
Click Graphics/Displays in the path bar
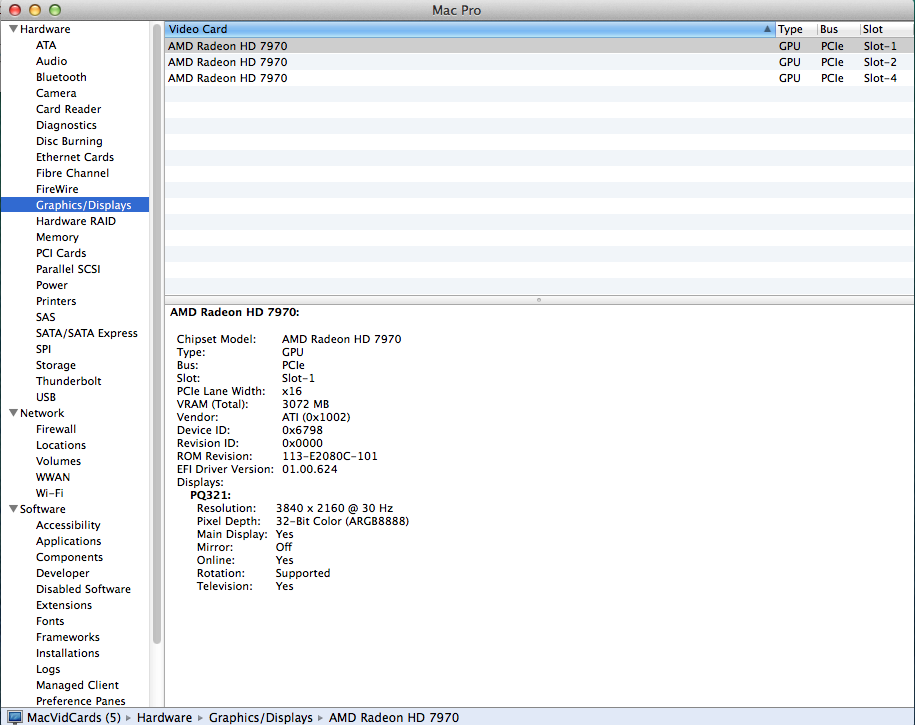[x=261, y=717]
